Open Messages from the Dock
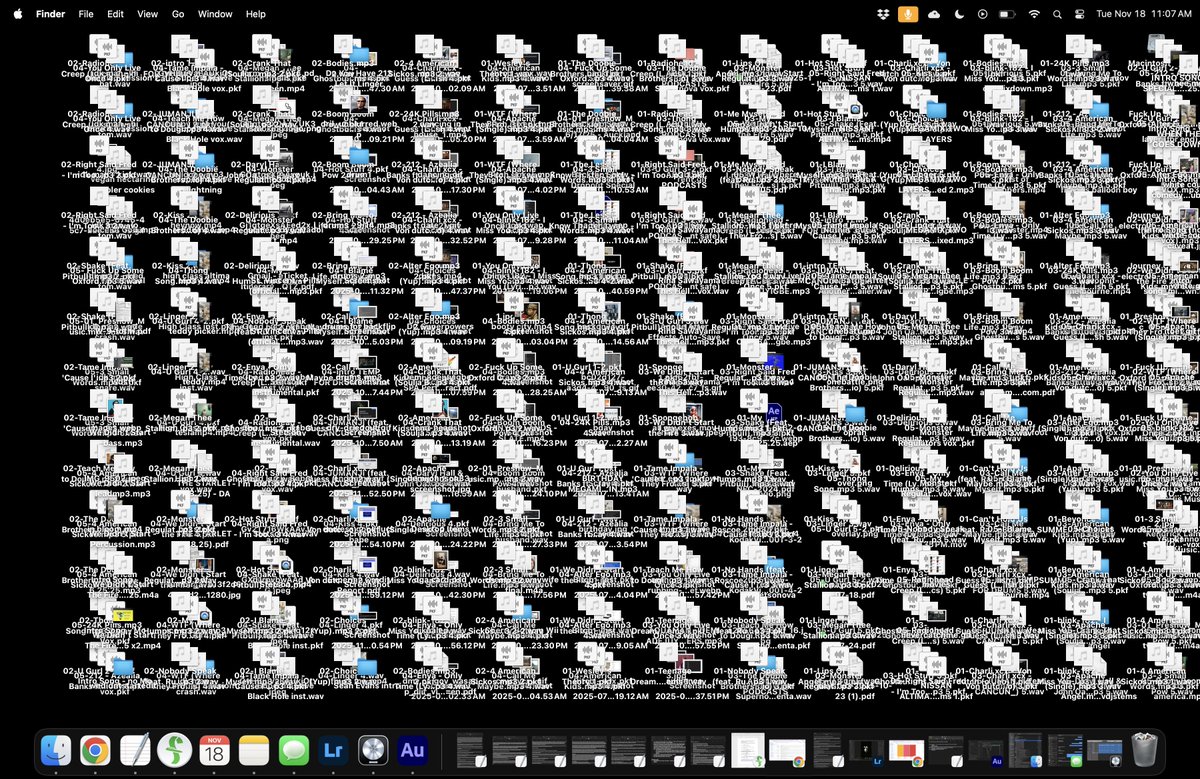1200x779 pixels. (x=293, y=750)
